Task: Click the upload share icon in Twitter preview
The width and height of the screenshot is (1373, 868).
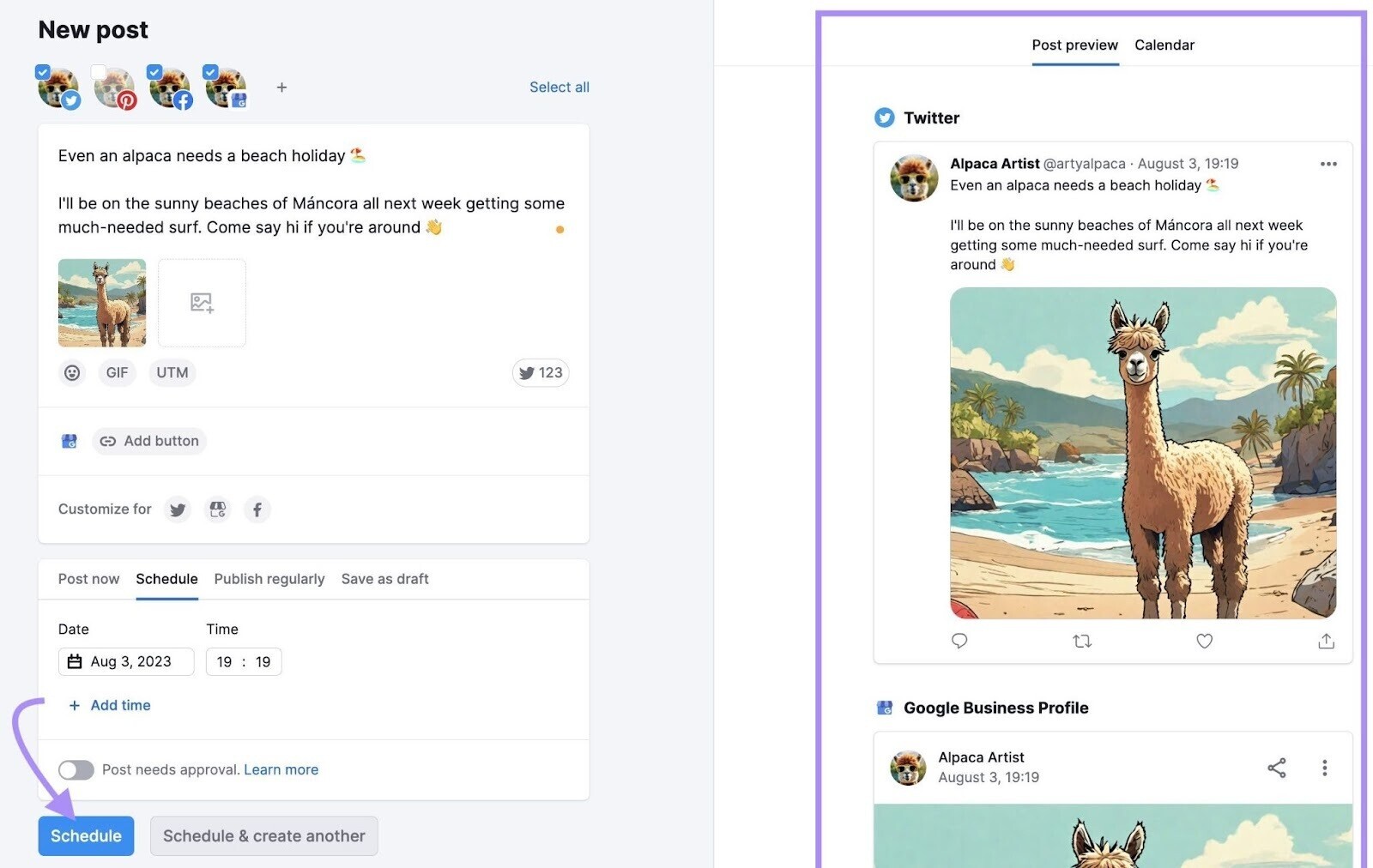Action: tap(1327, 641)
